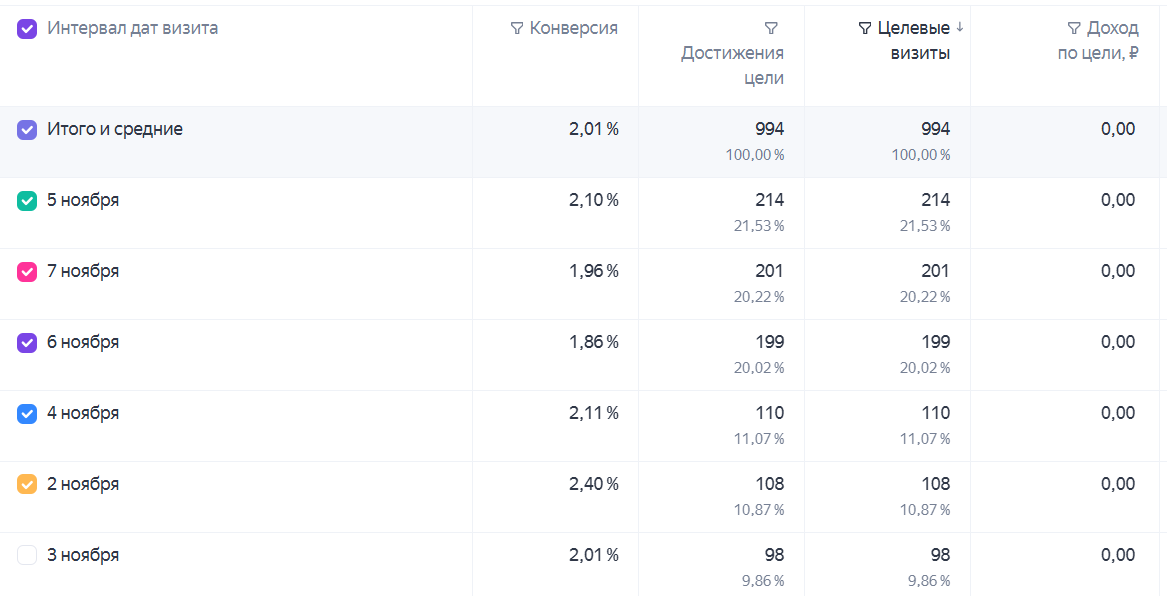
Task: Sort by Доход по цели column header
Action: [1099, 41]
